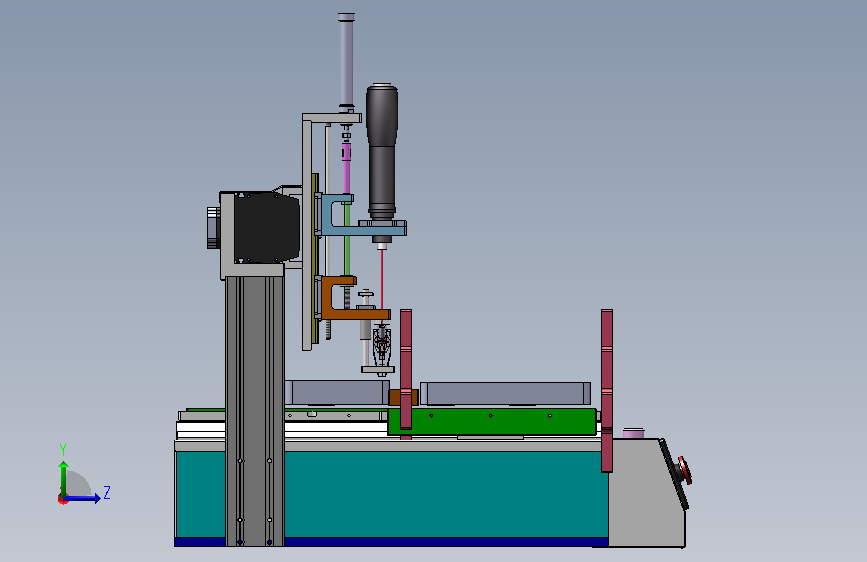The width and height of the screenshot is (867, 562).
Task: Pick the gray pneumatic cylinder at the top
Action: [x=346, y=61]
